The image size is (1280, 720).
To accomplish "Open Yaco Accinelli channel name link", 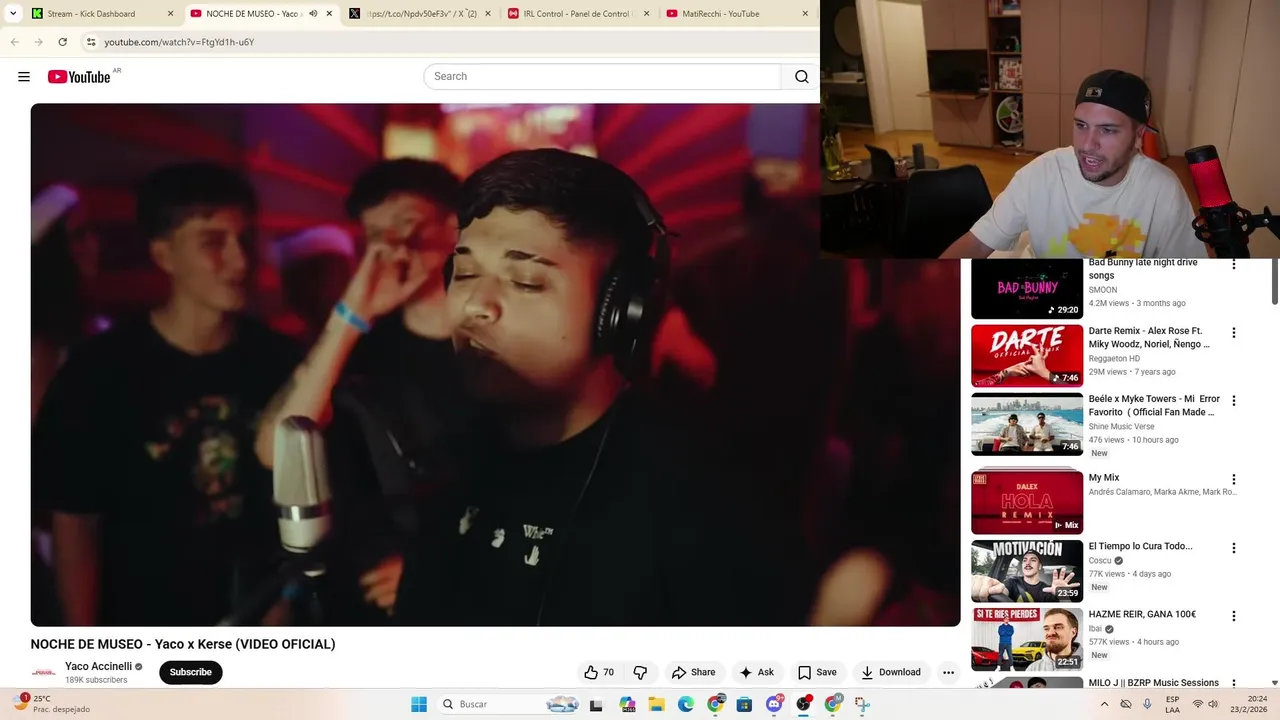I will [x=98, y=666].
